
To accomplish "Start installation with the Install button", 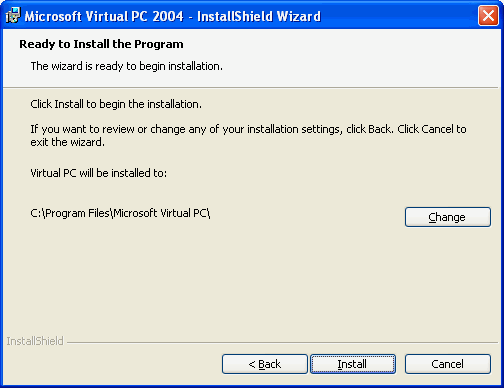I will pos(353,364).
